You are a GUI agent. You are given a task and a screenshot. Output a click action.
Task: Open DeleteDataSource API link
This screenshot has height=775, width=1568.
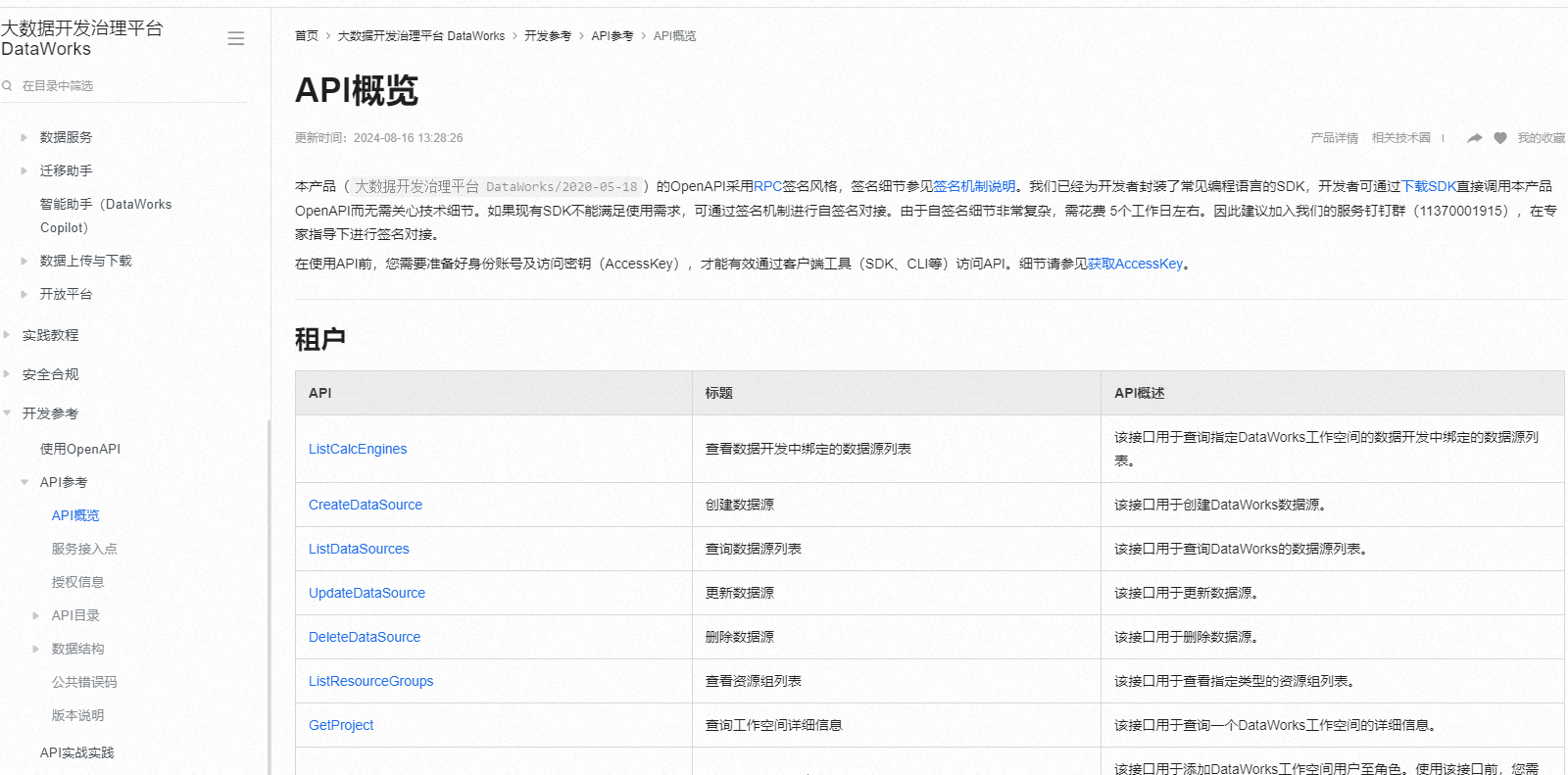(x=365, y=637)
